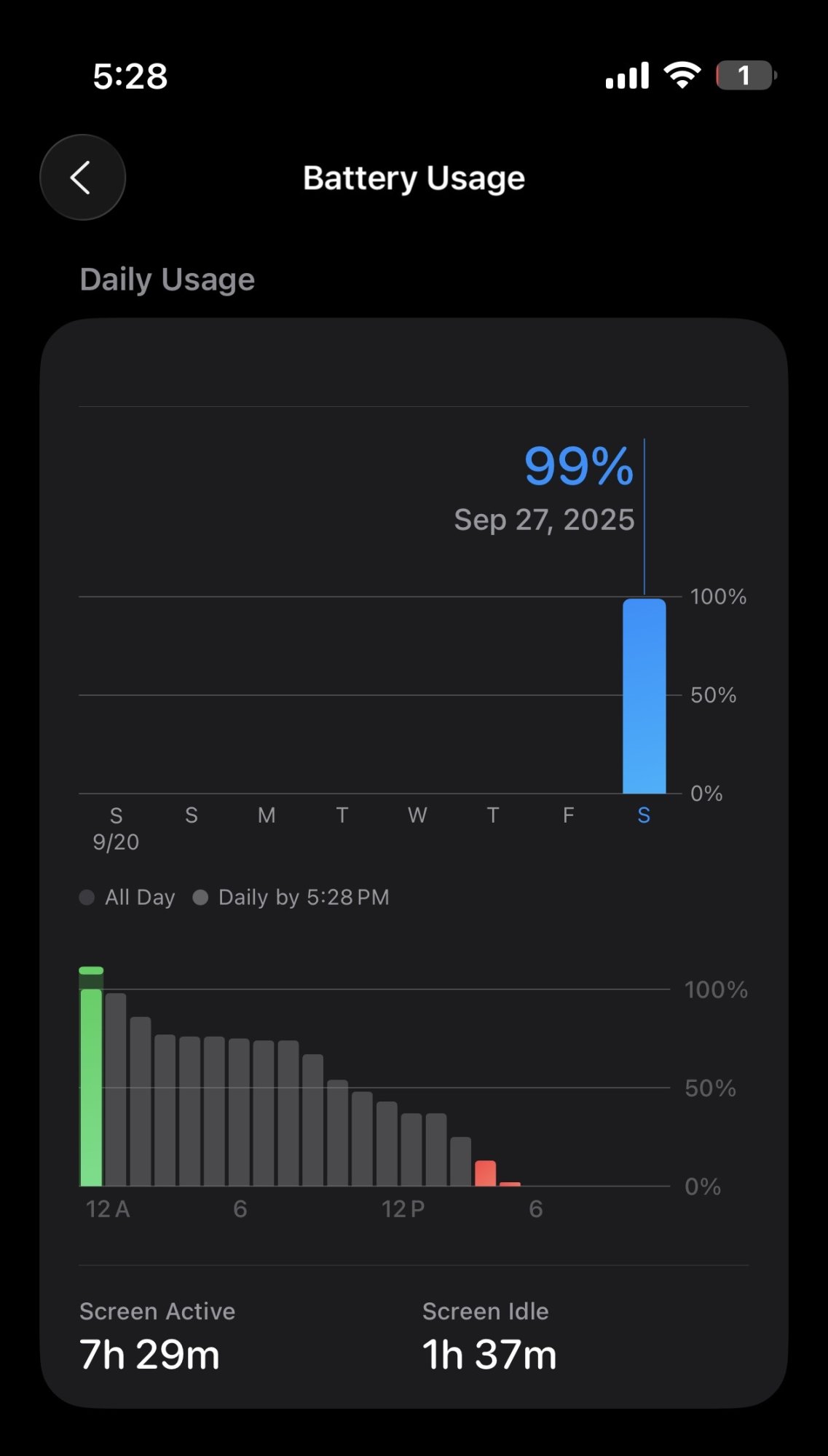Tap the back arrow button
Viewport: 828px width, 1456px height.
82,178
